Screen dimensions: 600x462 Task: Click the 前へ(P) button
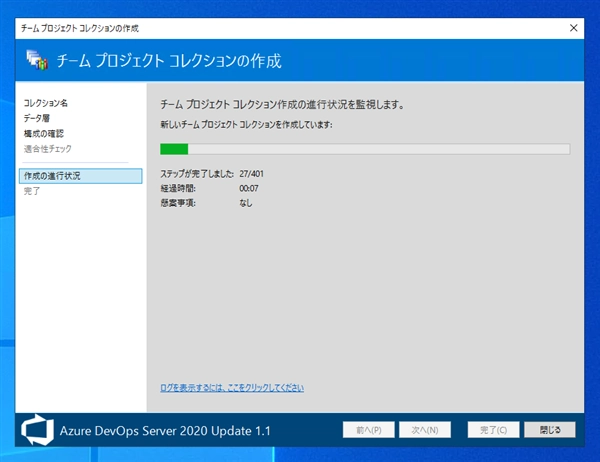368,430
